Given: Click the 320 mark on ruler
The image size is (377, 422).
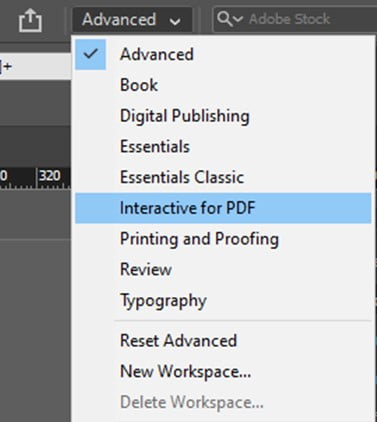Looking at the screenshot, I should (50, 176).
